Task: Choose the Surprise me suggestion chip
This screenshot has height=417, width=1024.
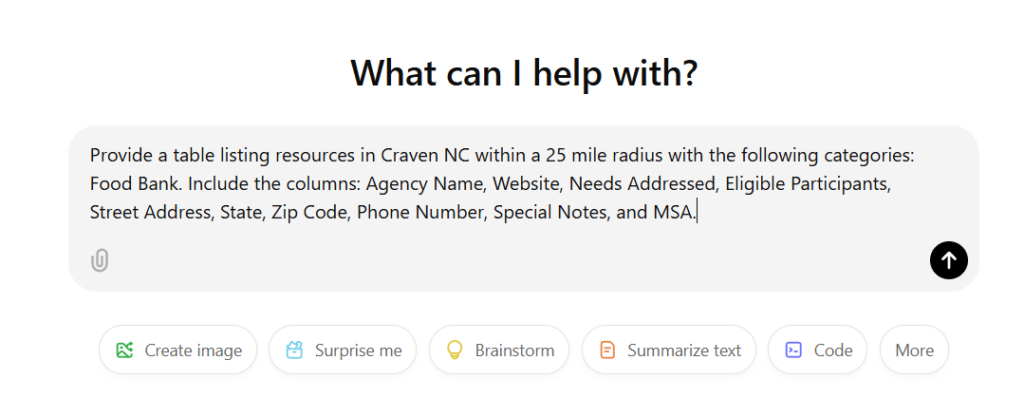Action: (342, 350)
